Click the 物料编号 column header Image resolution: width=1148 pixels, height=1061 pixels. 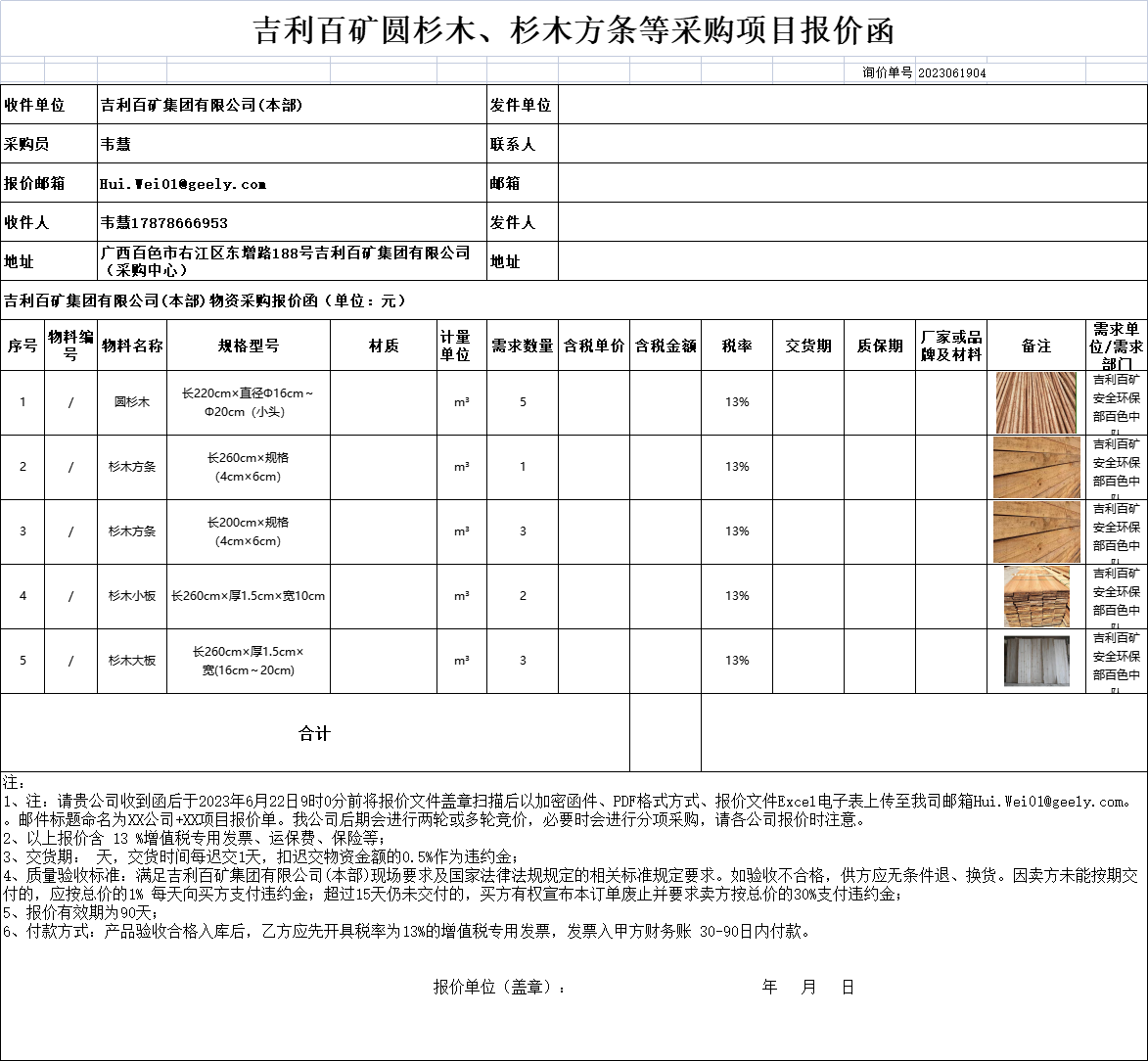(71, 346)
